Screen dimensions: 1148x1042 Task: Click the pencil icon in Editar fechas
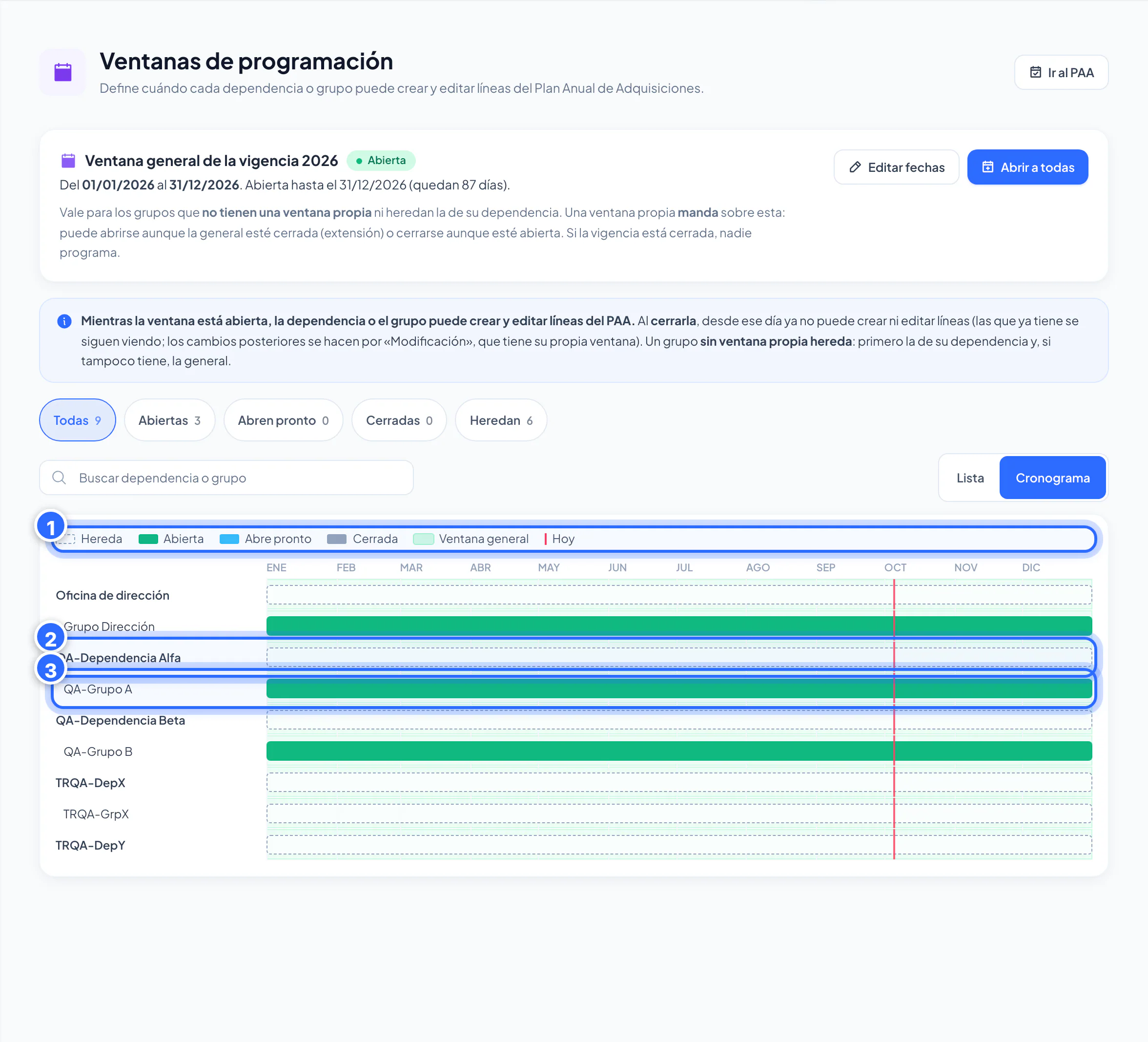(855, 167)
